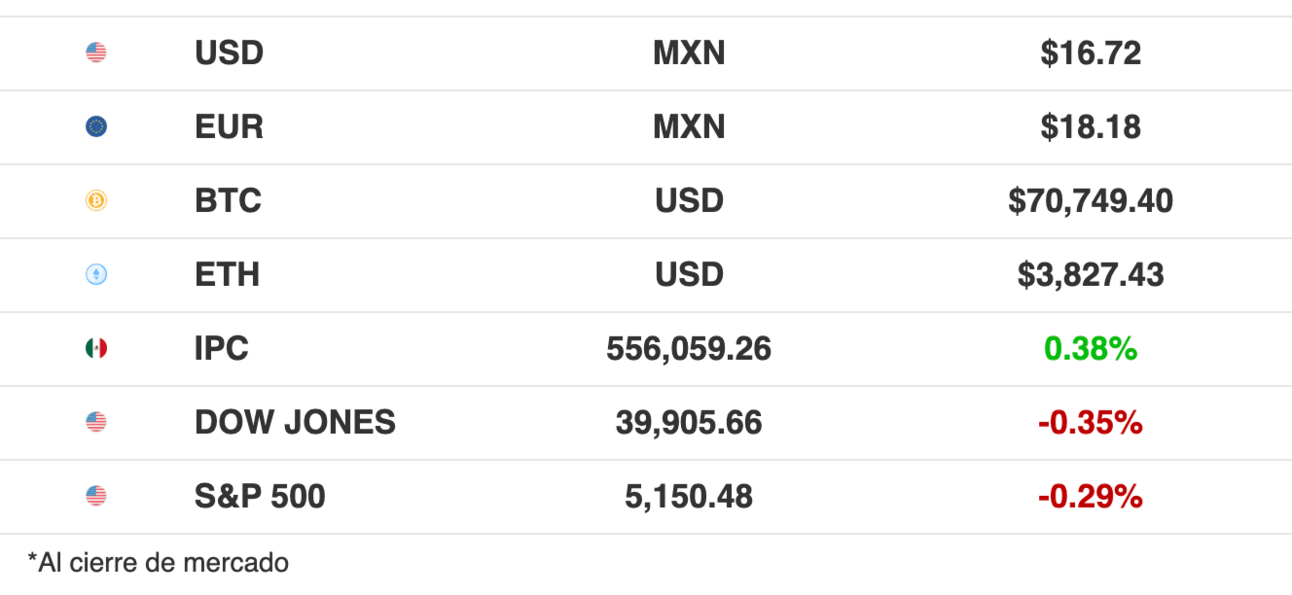Select the BTC ticker label
1292x595 pixels.
click(x=228, y=201)
